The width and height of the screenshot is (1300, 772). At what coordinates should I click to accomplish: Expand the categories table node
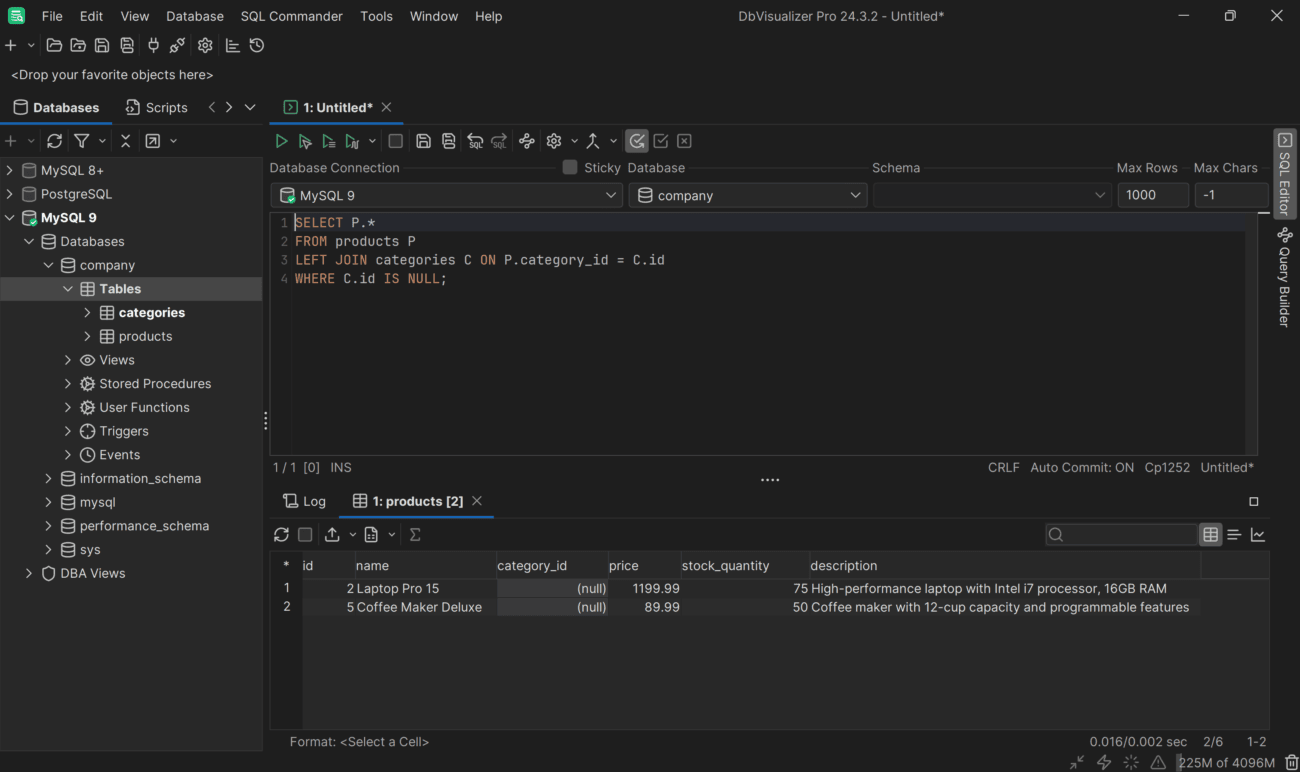pyautogui.click(x=87, y=313)
